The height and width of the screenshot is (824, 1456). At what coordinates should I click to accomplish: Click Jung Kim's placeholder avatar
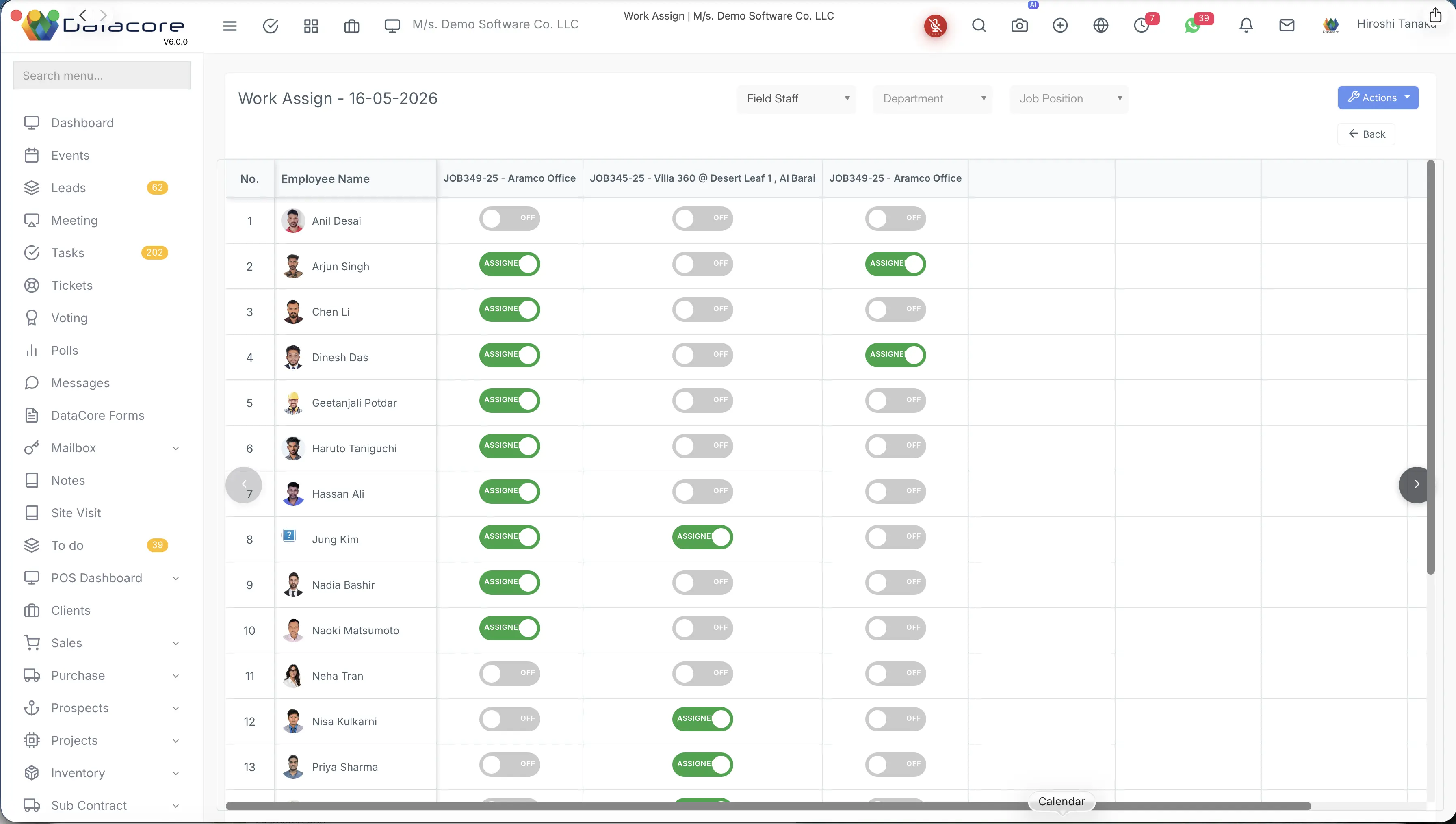point(289,536)
